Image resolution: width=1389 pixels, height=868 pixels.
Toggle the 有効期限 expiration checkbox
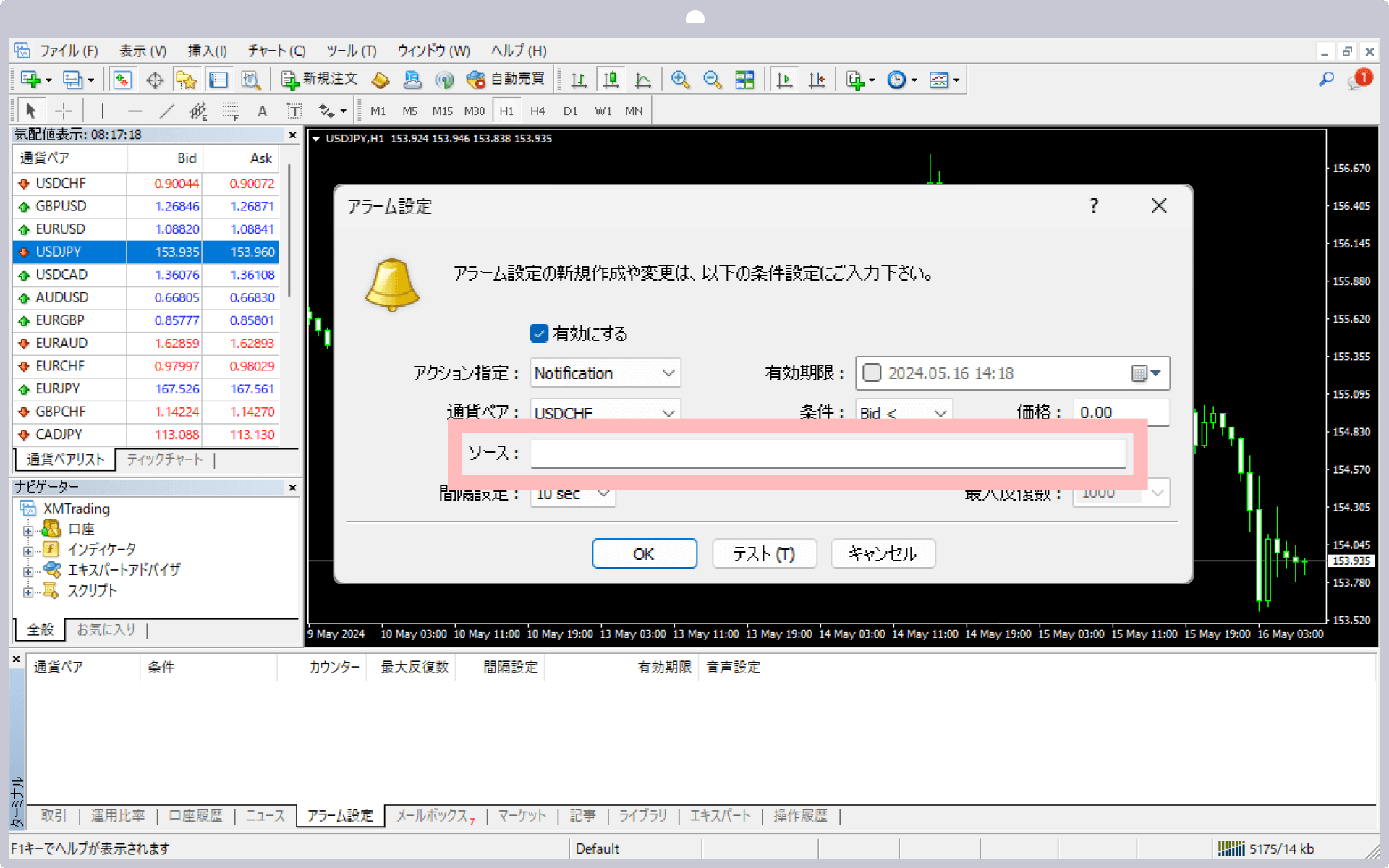tap(872, 373)
